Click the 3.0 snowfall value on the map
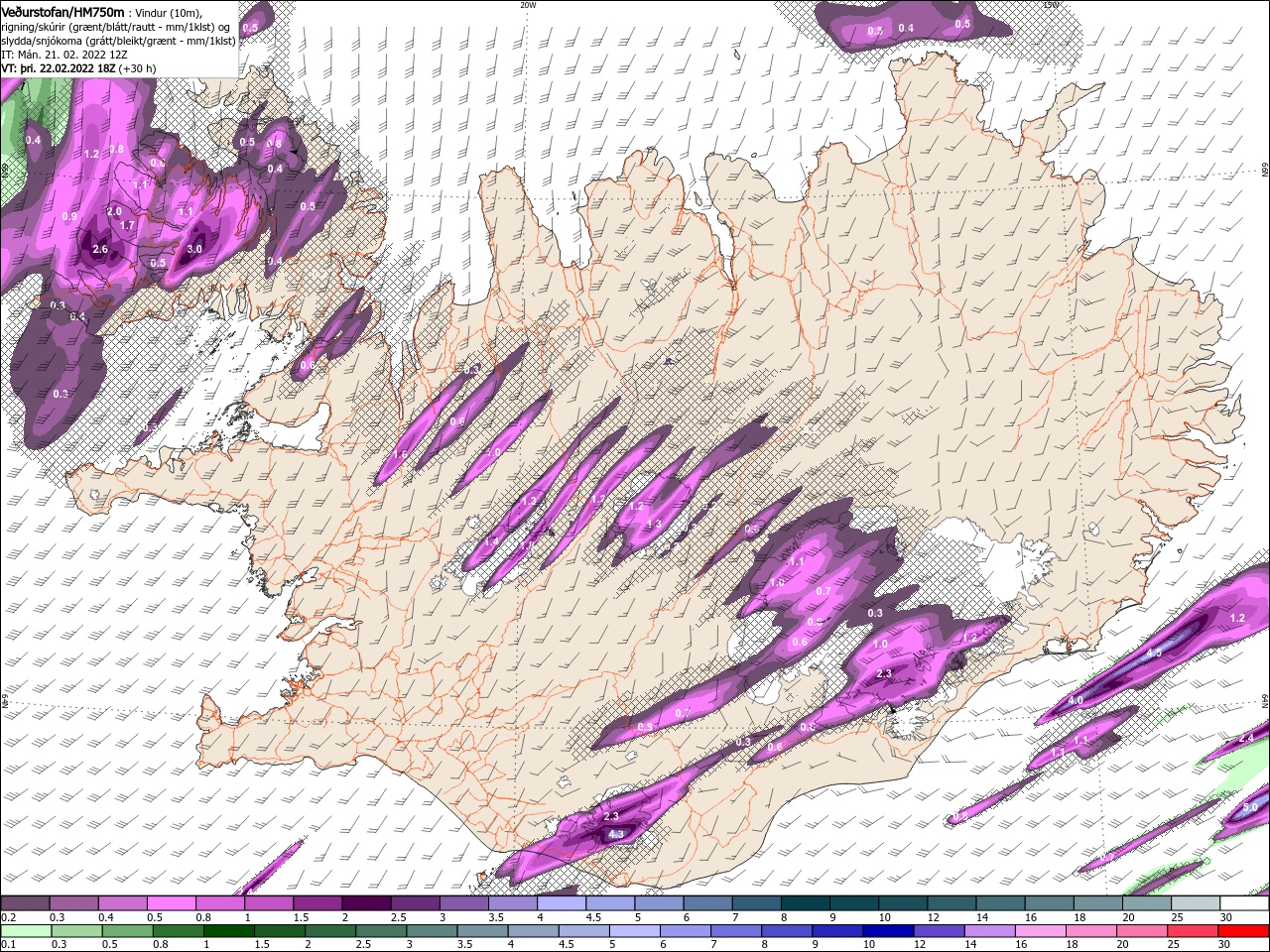Image resolution: width=1270 pixels, height=952 pixels. point(194,249)
